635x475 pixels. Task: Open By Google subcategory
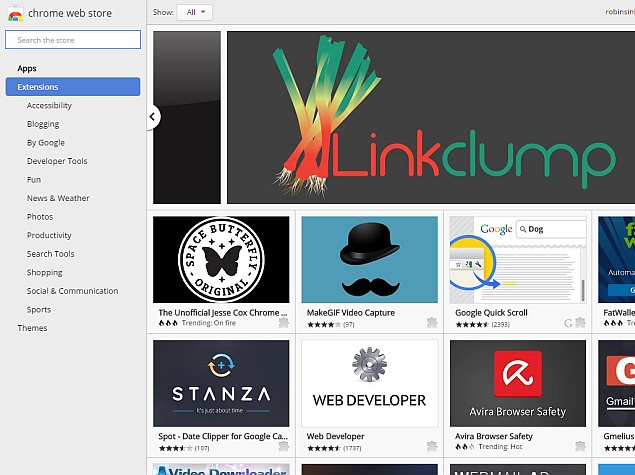tap(46, 143)
